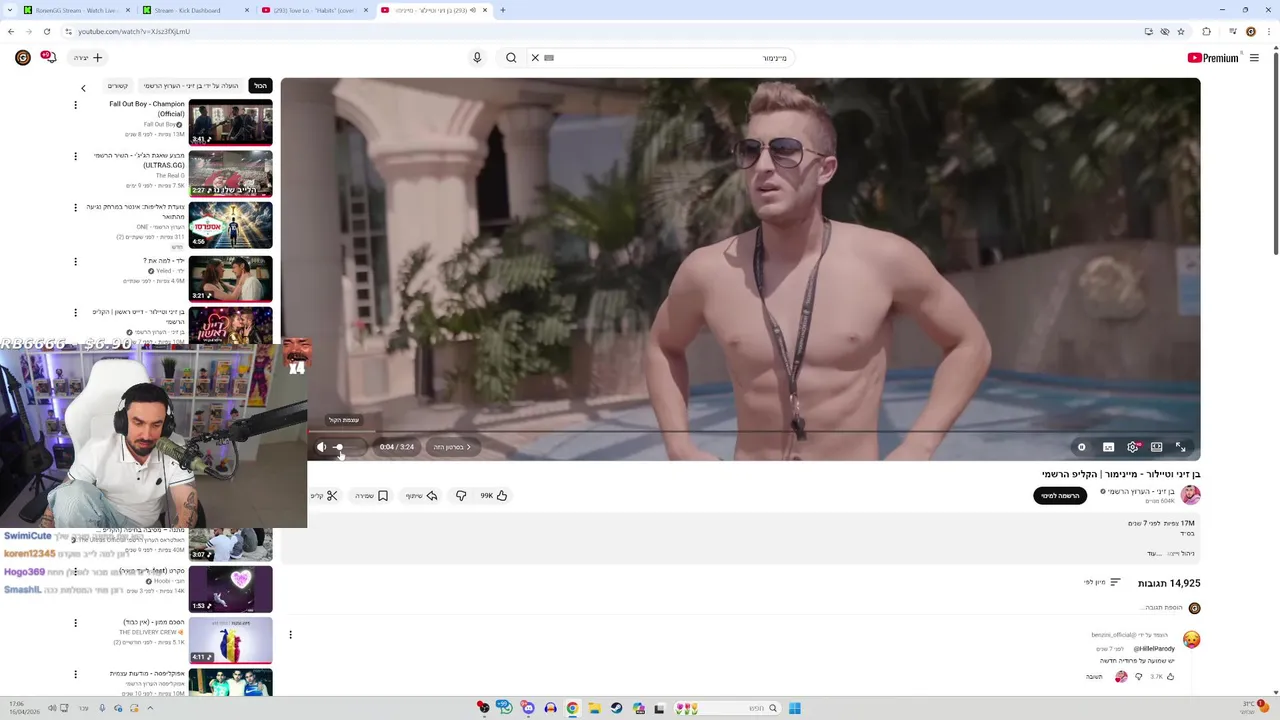Viewport: 1280px width, 720px height.
Task: Toggle subtitles/captions in the player
Action: point(1108,447)
